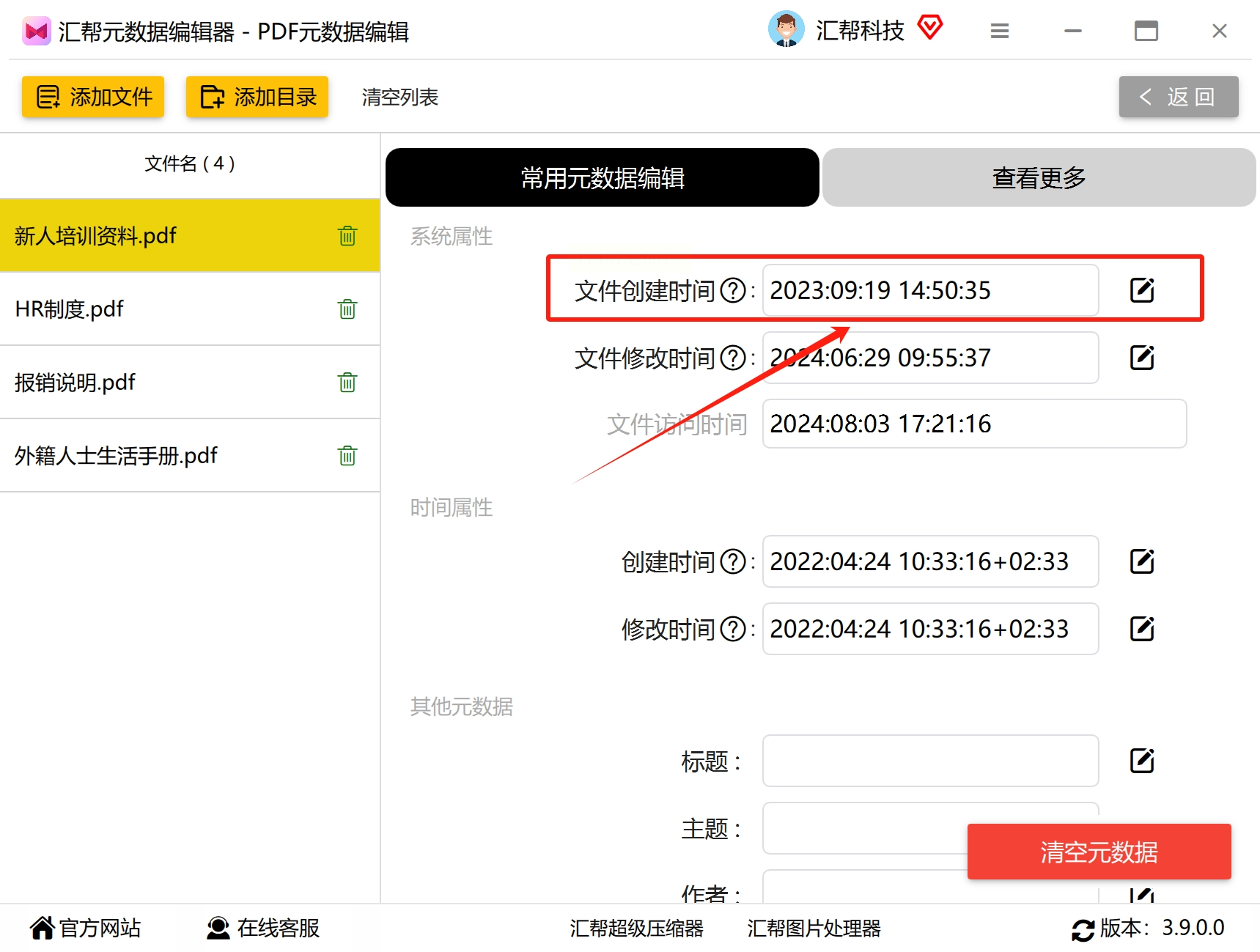Image resolution: width=1260 pixels, height=952 pixels.
Task: Click the empty 标题 input field
Action: (x=931, y=761)
